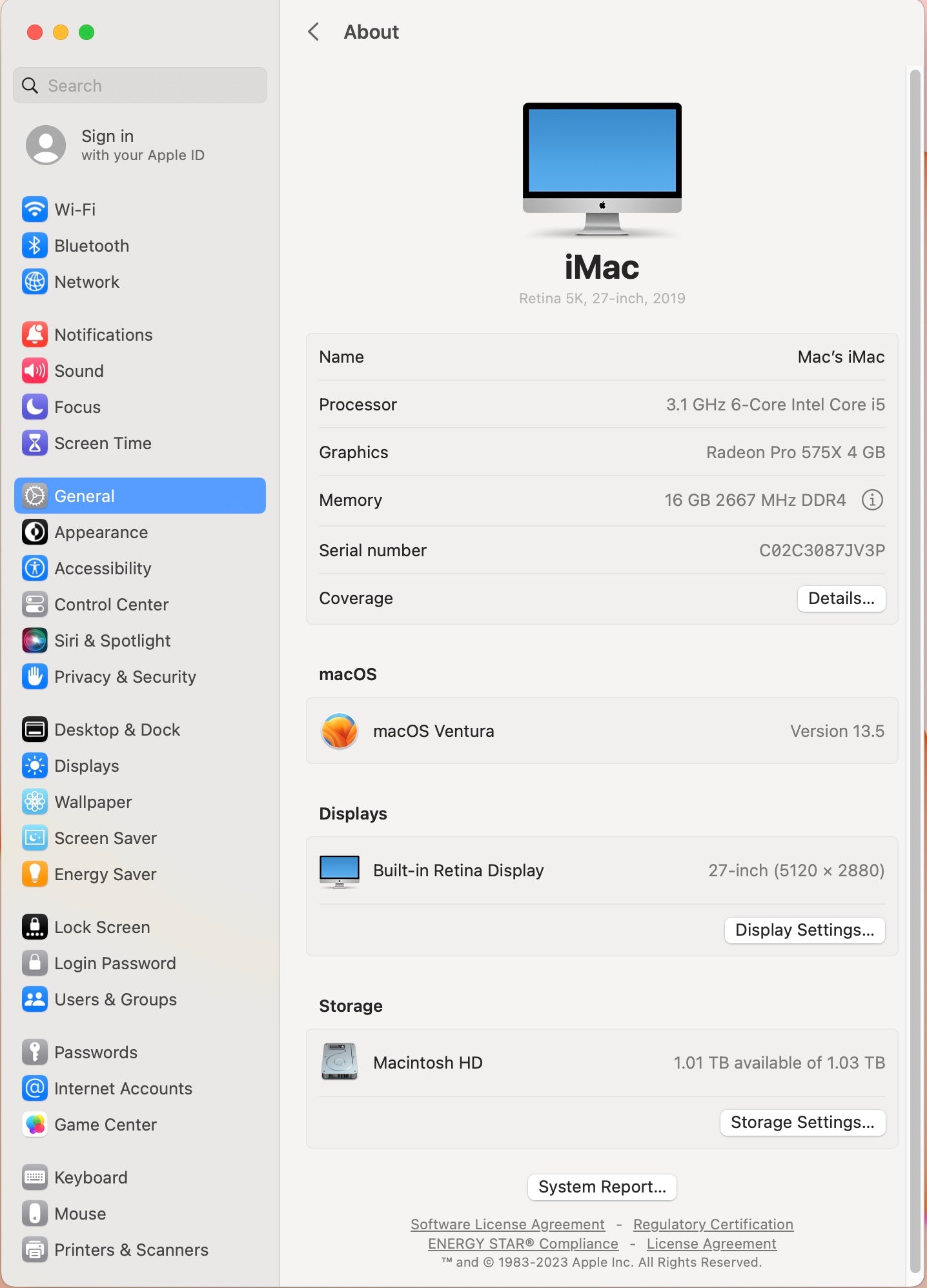Click the Built-in Retina Display icon
Image resolution: width=927 pixels, height=1288 pixels.
tap(340, 871)
